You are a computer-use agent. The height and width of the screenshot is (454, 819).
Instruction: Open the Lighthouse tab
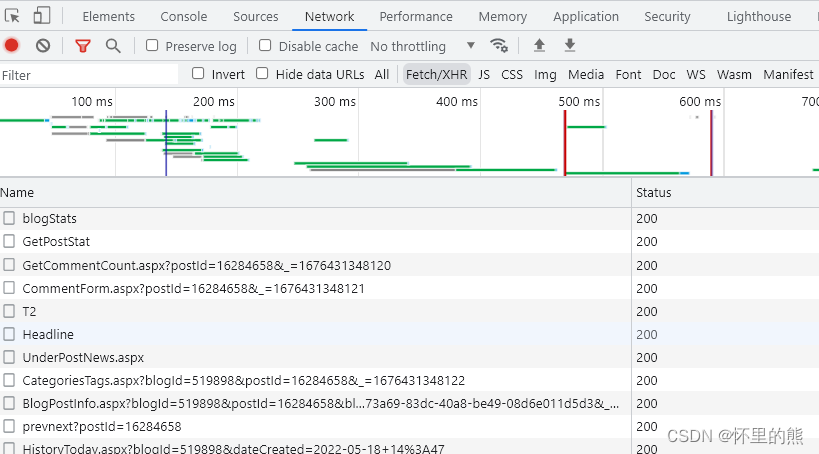pyautogui.click(x=759, y=17)
